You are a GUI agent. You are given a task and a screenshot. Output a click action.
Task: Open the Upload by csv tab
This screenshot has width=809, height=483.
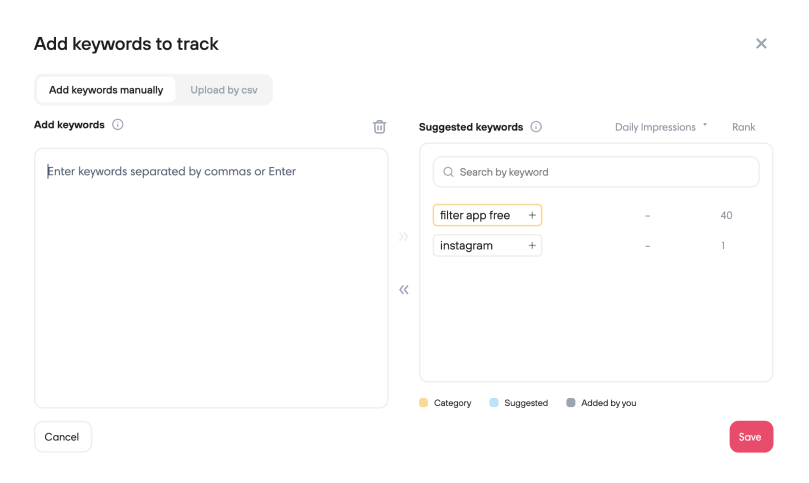click(x=224, y=90)
